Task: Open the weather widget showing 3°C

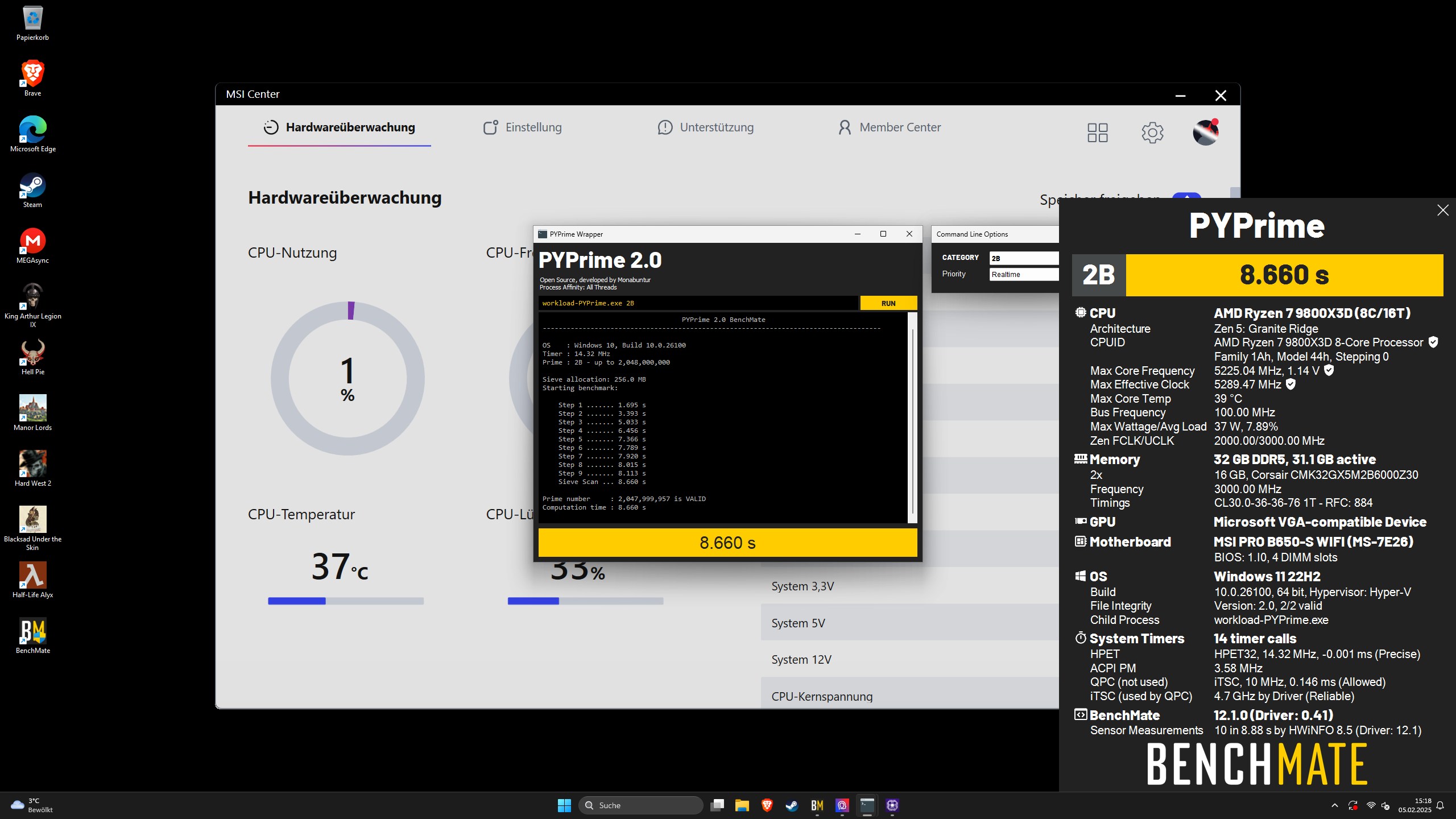Action: click(x=33, y=805)
